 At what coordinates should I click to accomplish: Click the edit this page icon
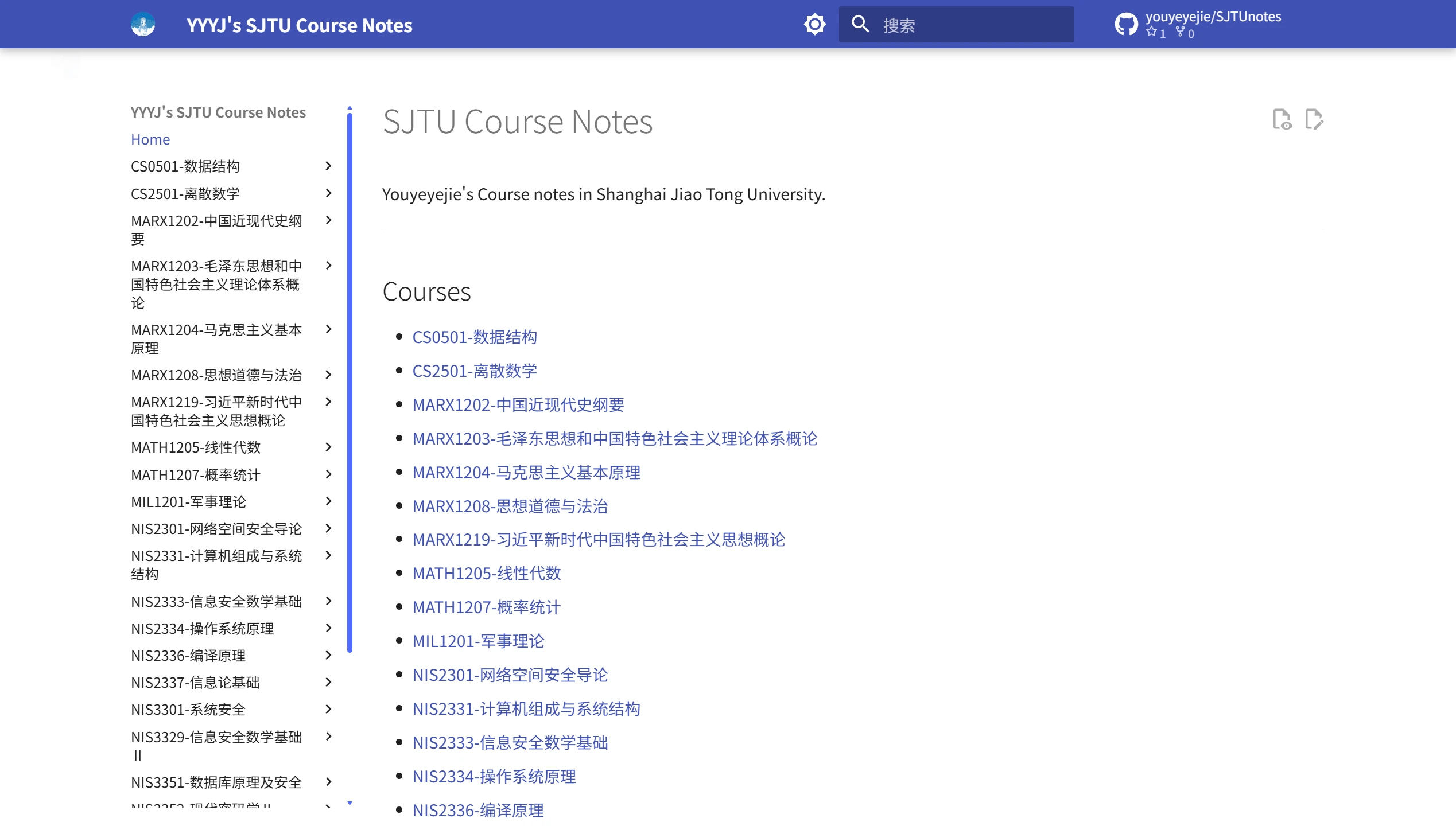point(1314,119)
